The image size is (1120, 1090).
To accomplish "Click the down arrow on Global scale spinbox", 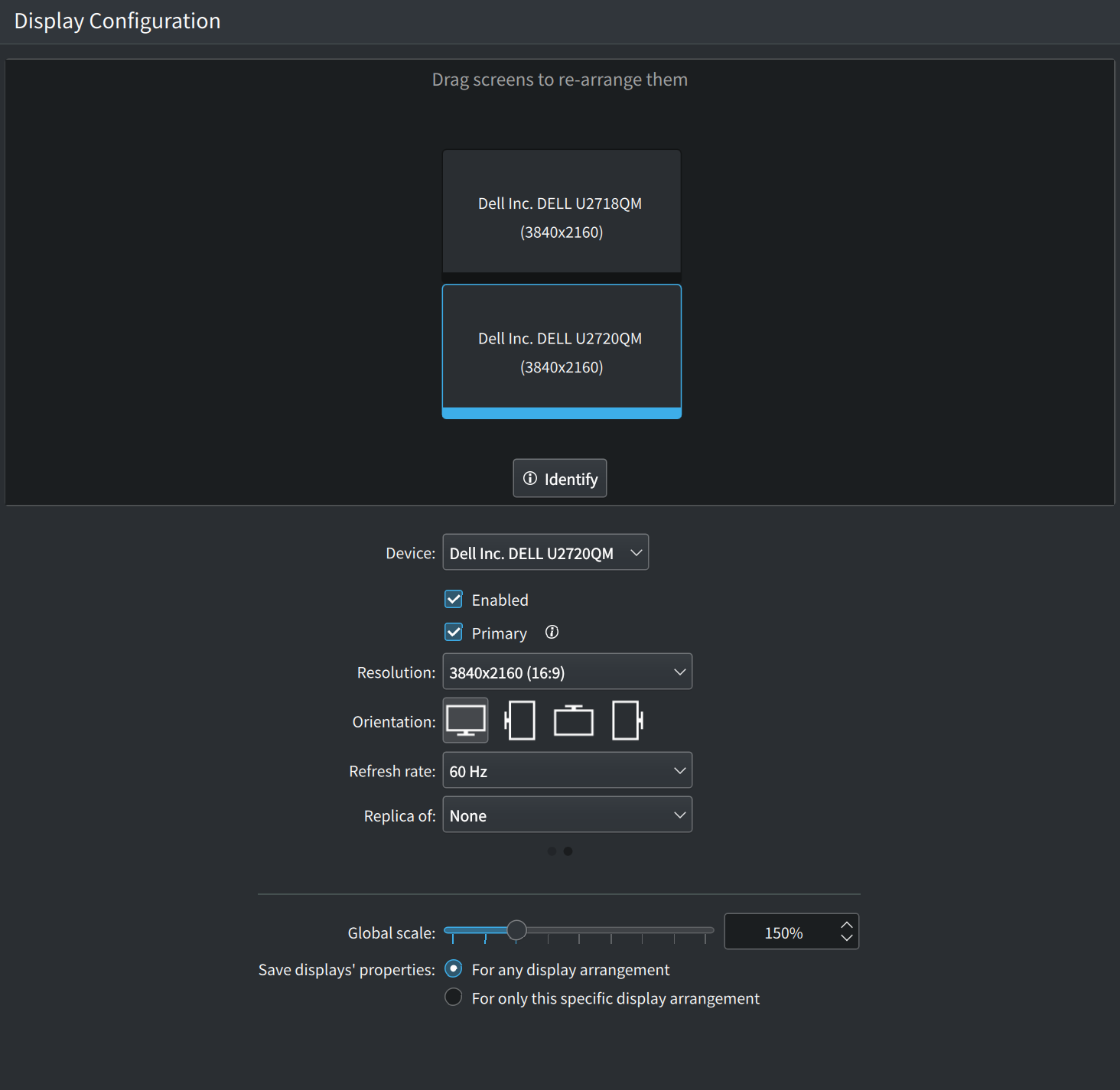I will point(846,939).
